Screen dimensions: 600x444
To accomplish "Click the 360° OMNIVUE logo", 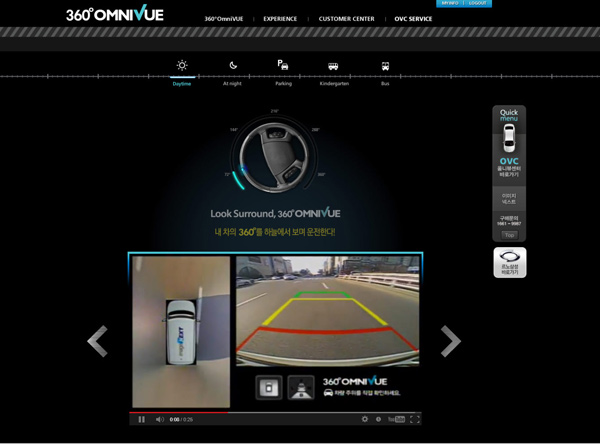I will pos(115,13).
